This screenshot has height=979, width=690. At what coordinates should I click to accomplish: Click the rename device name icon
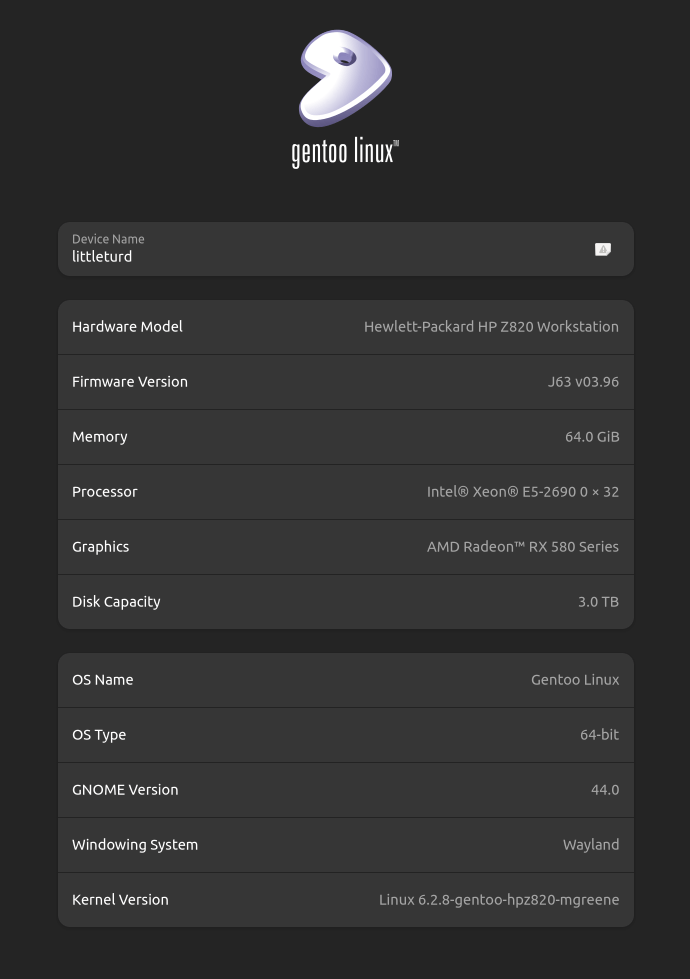point(603,249)
